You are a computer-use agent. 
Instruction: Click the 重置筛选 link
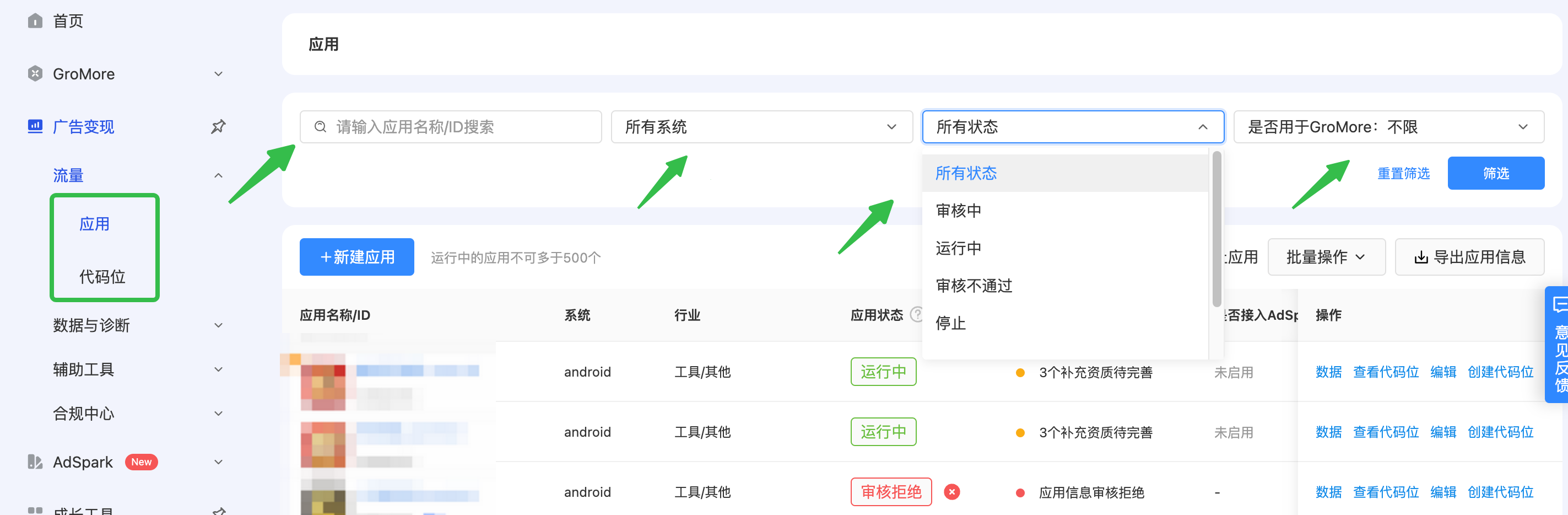coord(1403,174)
